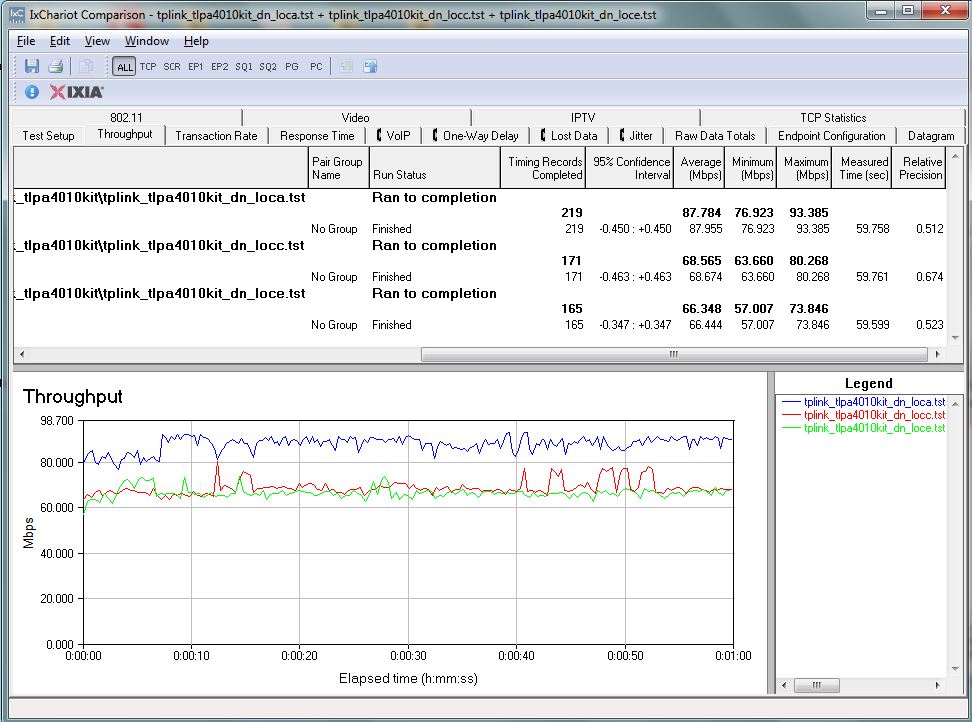Screen dimensions: 972x722
Task: Open the Edit menu
Action: (60, 41)
